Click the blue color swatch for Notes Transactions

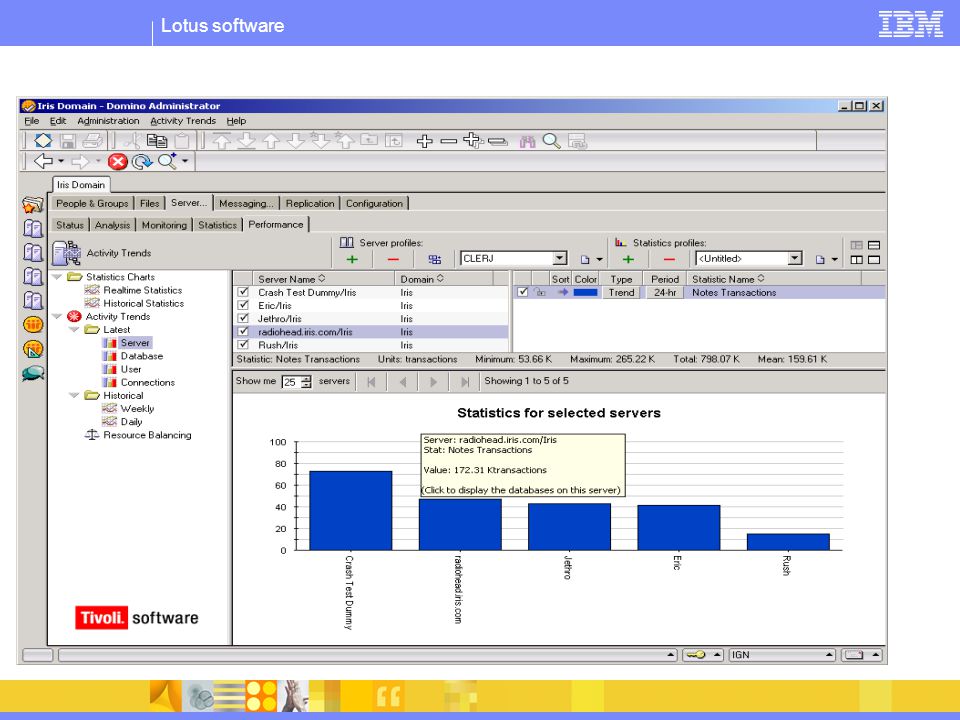click(585, 292)
